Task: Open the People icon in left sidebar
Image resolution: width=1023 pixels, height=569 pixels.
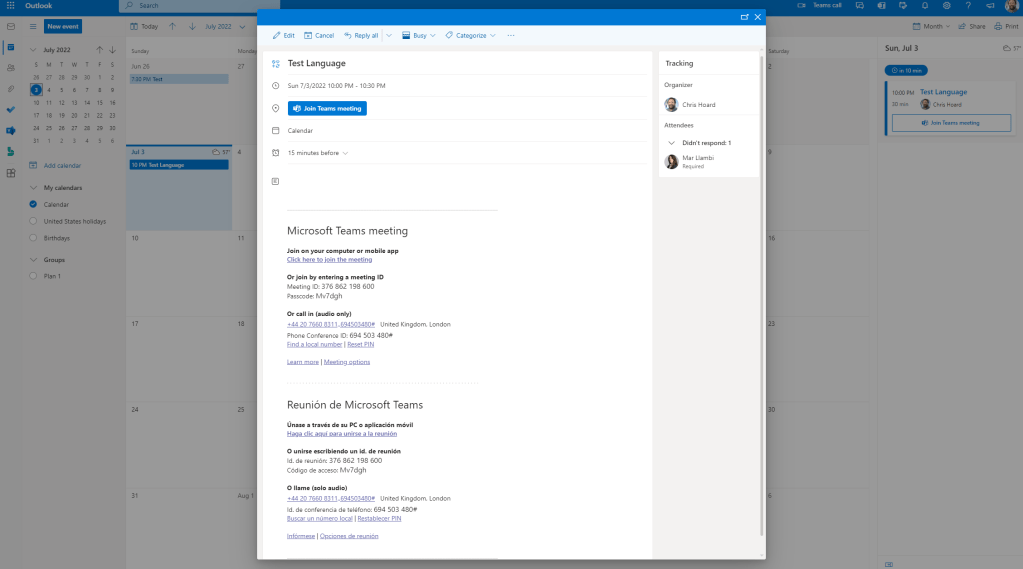Action: pyautogui.click(x=11, y=68)
